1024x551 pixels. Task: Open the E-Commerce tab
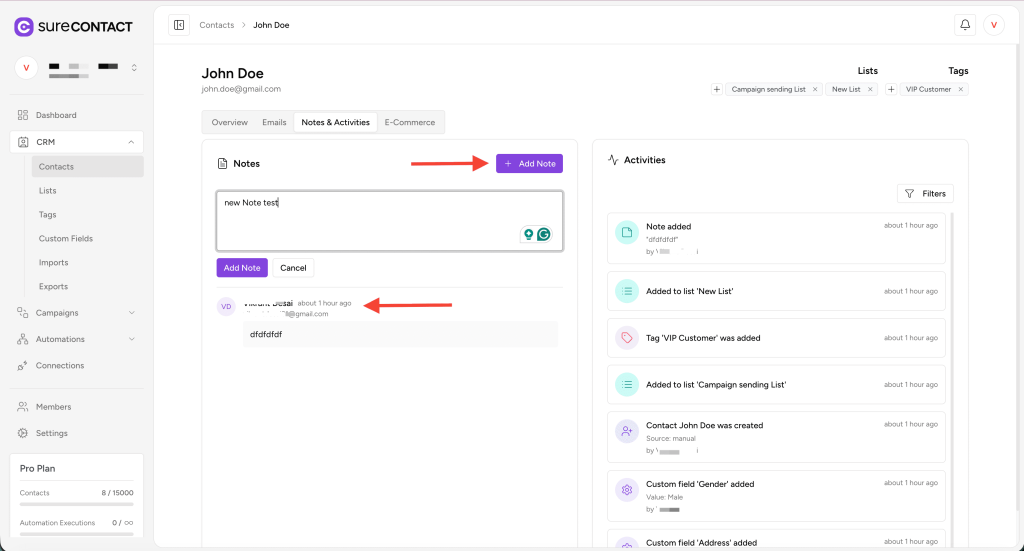pyautogui.click(x=410, y=122)
